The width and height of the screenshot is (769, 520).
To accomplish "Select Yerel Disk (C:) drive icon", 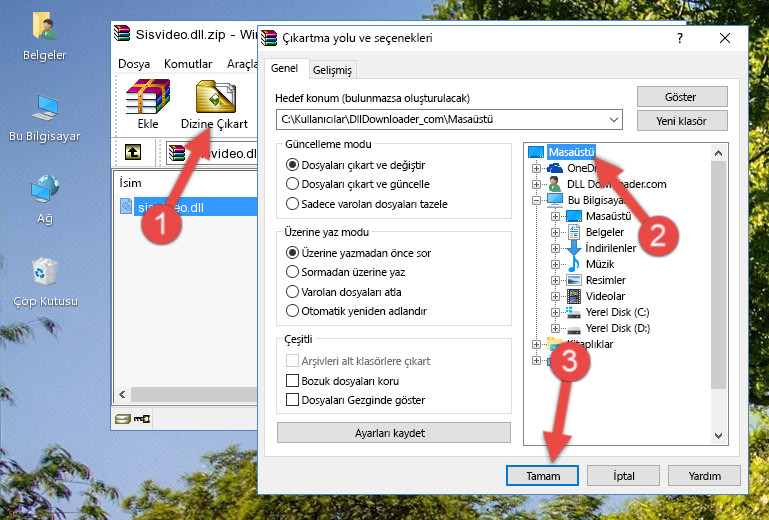I will (x=573, y=312).
